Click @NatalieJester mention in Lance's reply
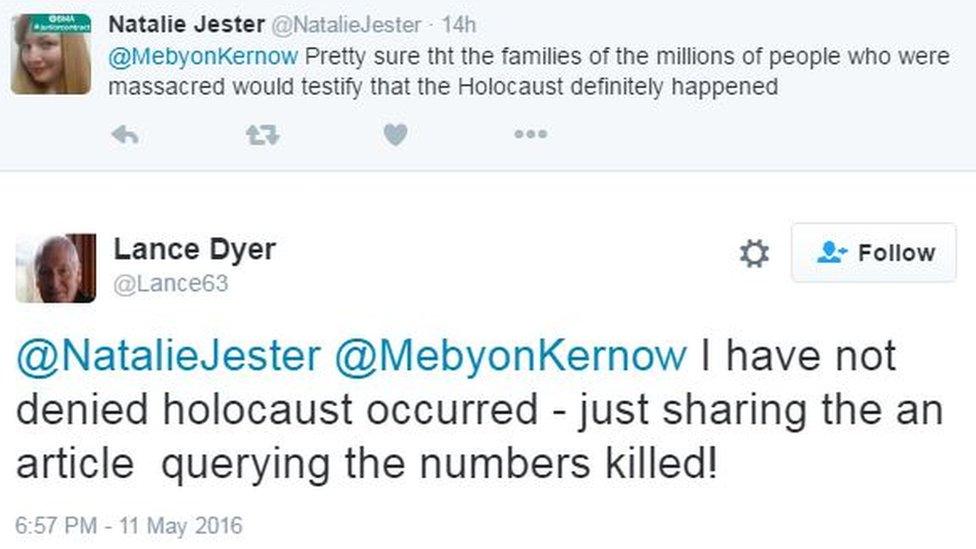Viewport: 976px width, 549px height. (x=169, y=356)
